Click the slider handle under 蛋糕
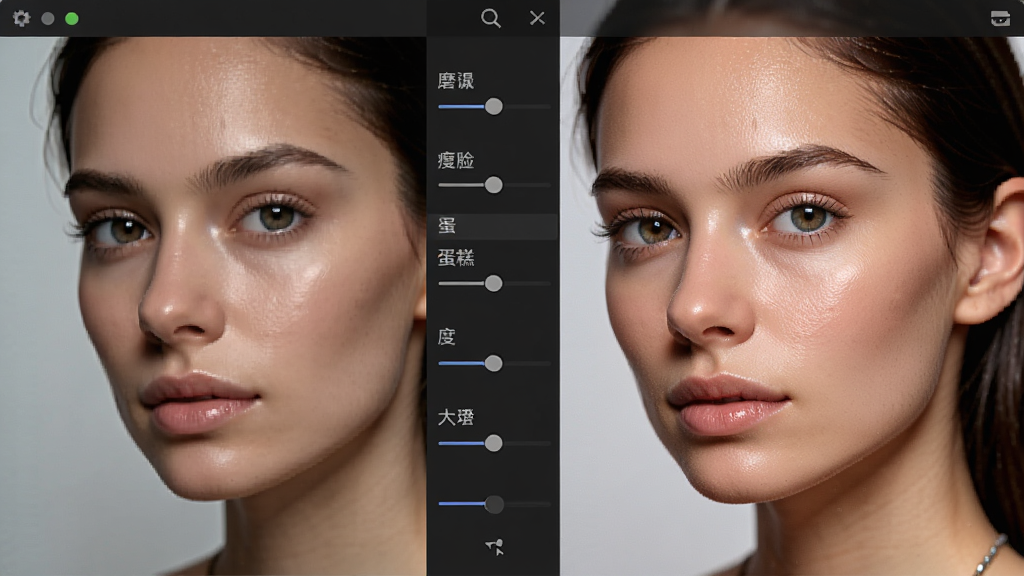 494,283
